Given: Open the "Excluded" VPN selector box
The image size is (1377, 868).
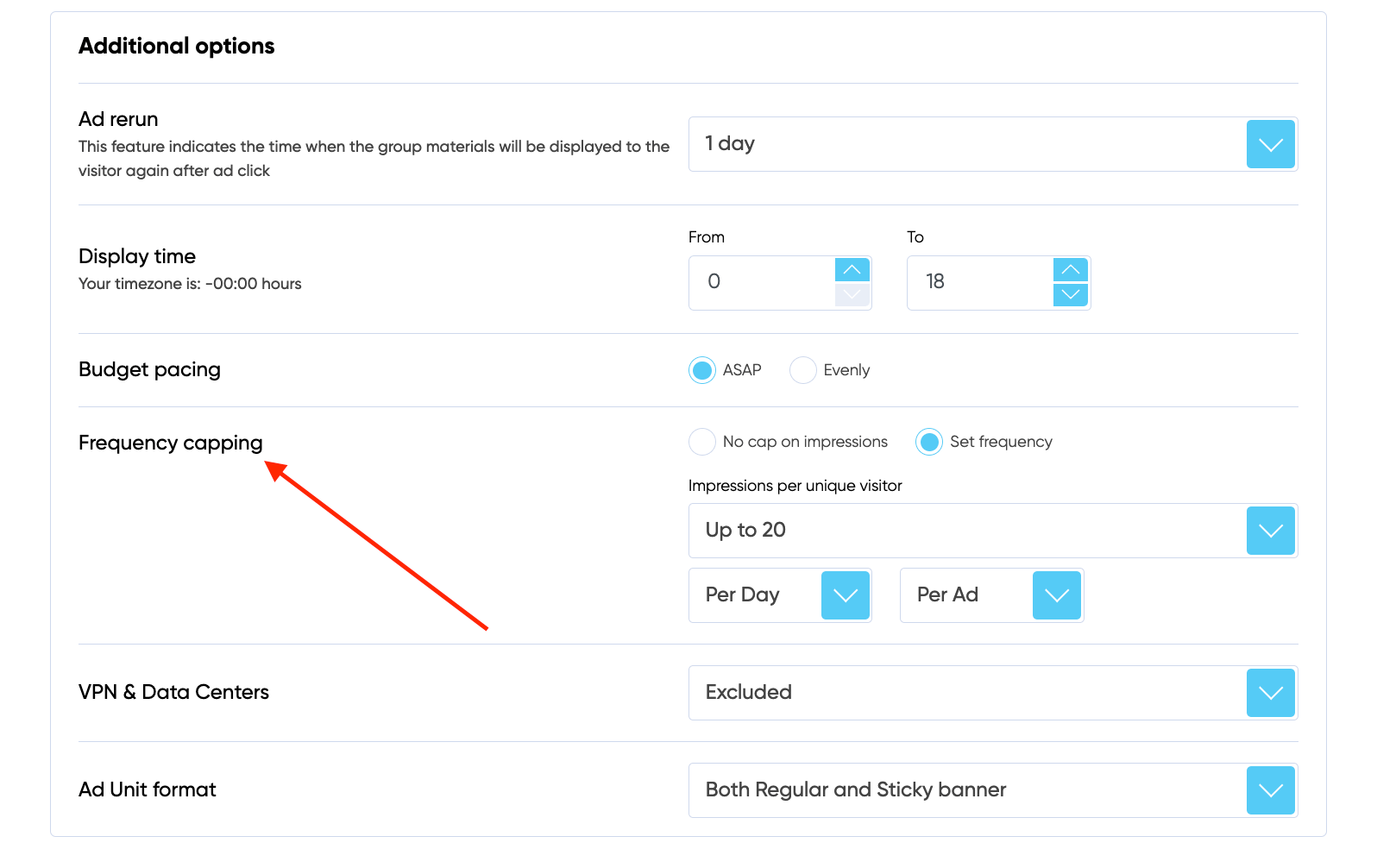Looking at the screenshot, I should (949, 692).
